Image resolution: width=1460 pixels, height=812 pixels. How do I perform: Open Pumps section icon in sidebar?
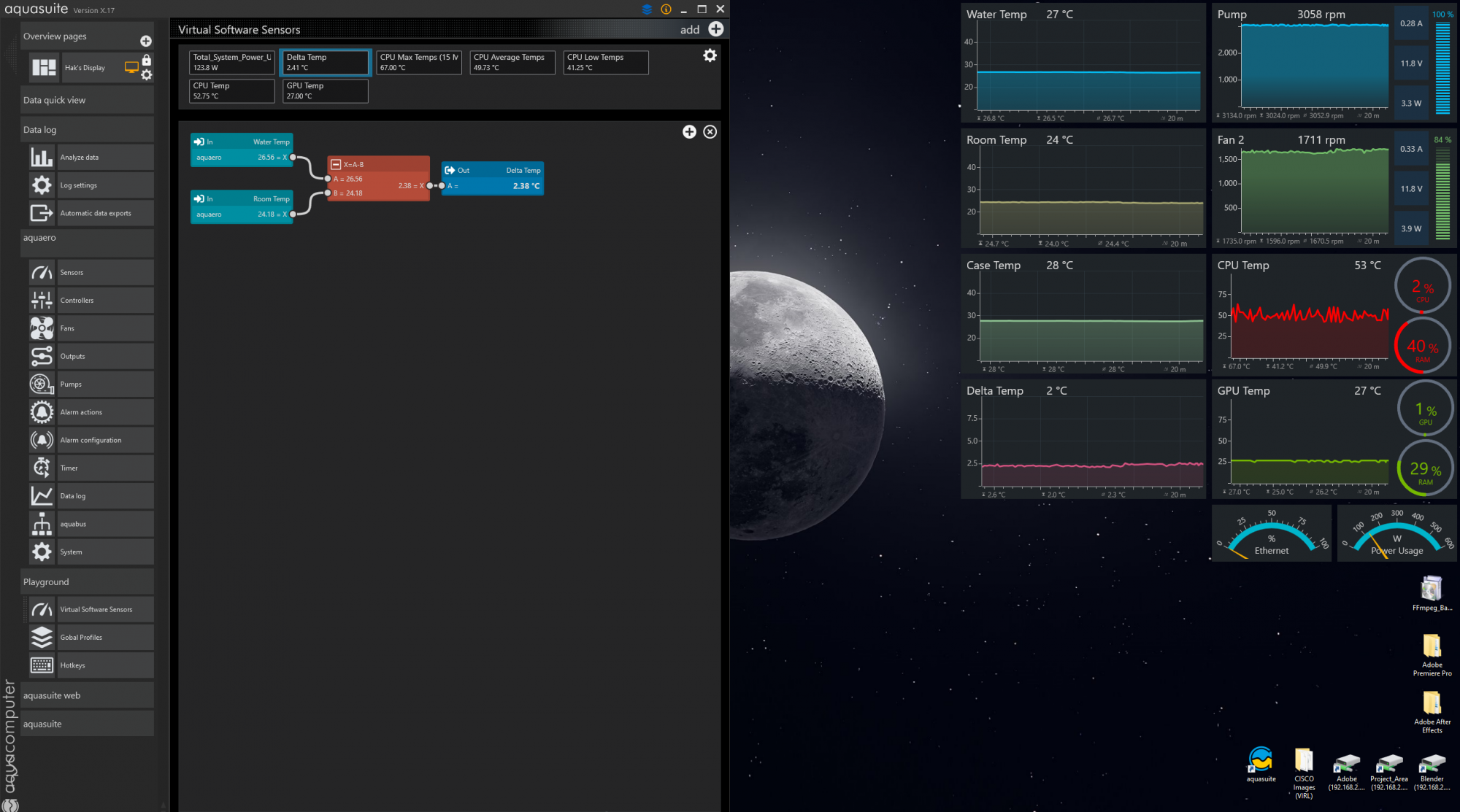[42, 384]
